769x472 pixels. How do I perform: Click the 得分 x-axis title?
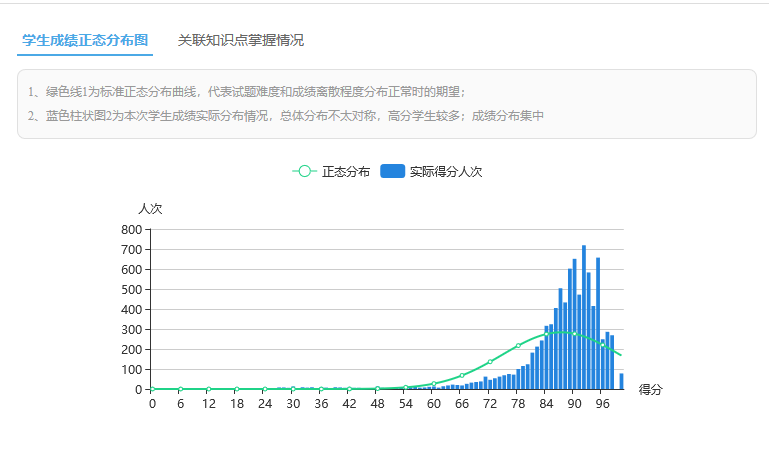tap(650, 389)
